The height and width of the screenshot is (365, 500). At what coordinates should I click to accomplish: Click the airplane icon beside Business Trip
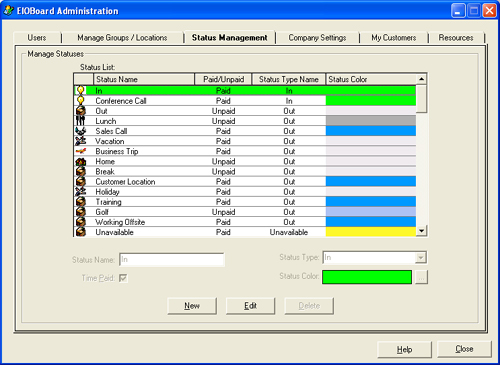point(81,151)
